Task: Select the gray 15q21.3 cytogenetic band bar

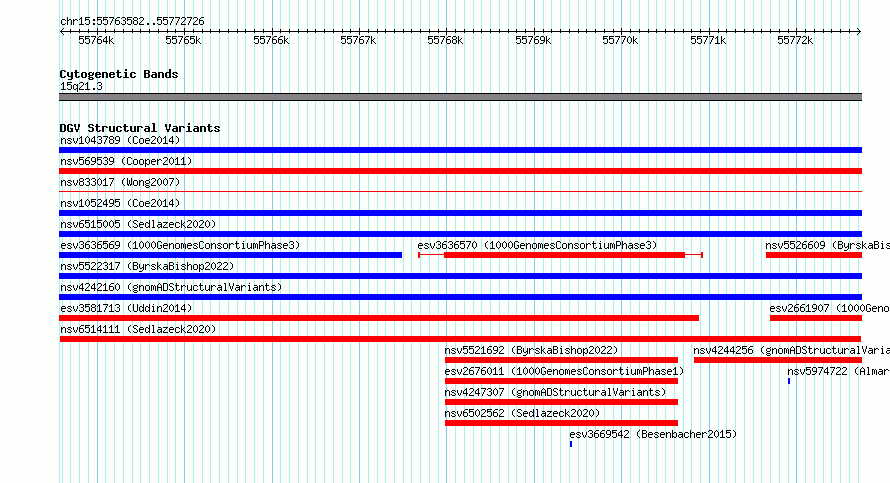Action: 460,97
